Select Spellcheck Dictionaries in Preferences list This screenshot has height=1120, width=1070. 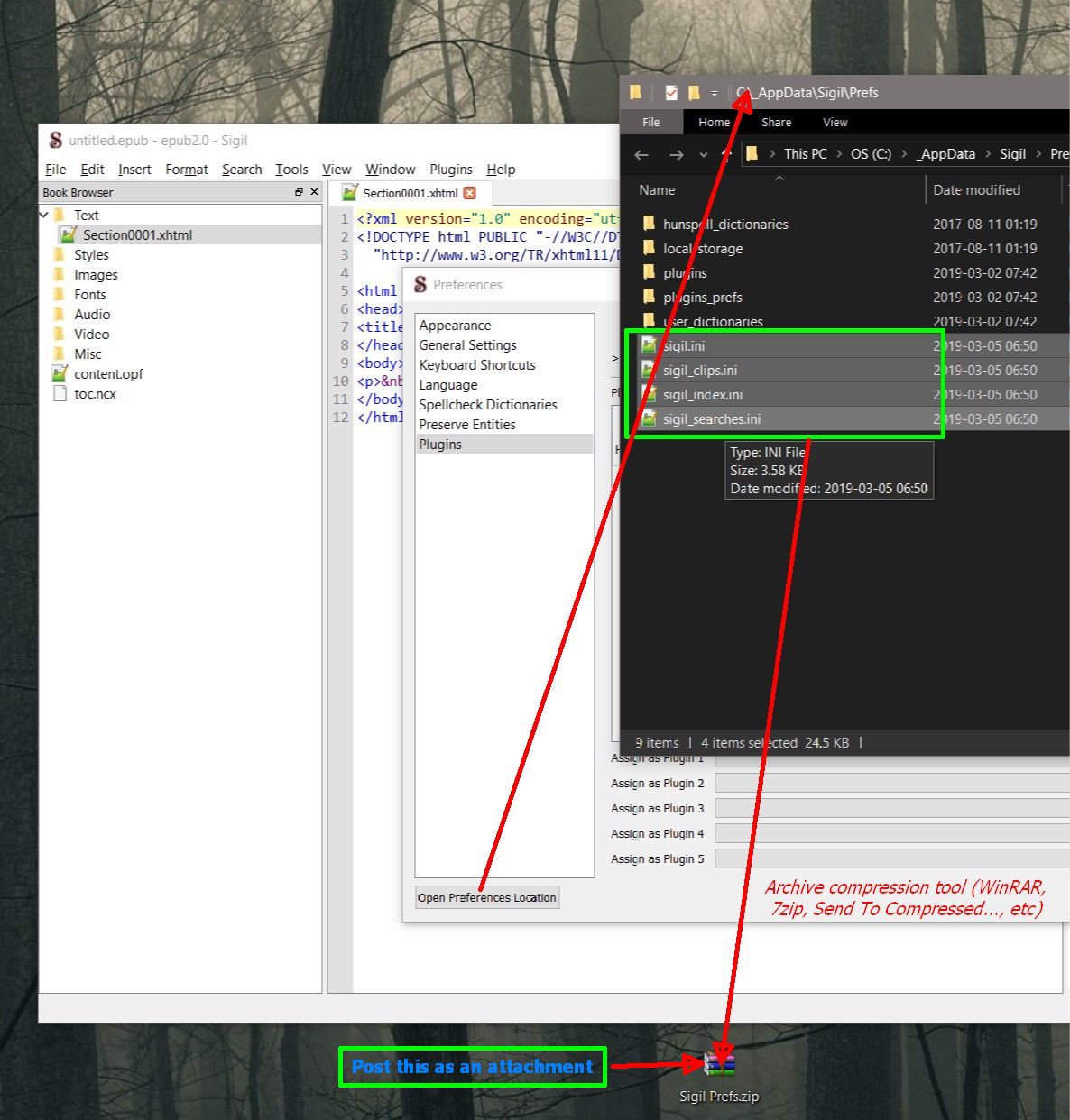click(488, 405)
